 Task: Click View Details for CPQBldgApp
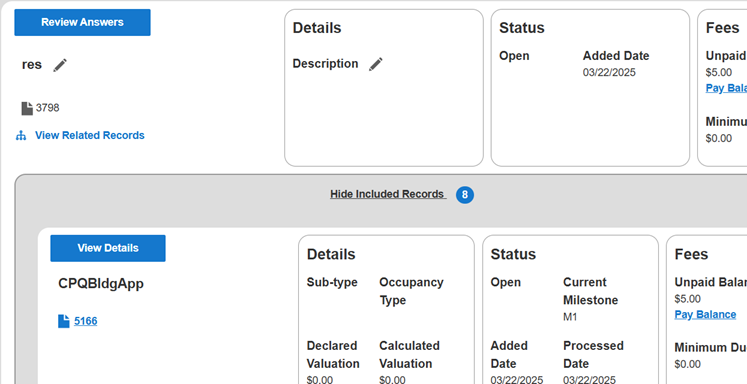coord(108,248)
